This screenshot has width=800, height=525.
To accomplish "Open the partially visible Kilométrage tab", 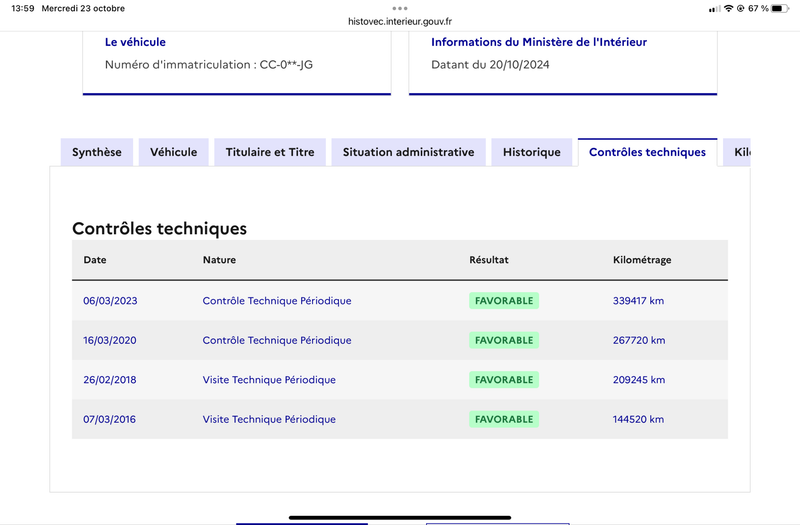I will [737, 152].
